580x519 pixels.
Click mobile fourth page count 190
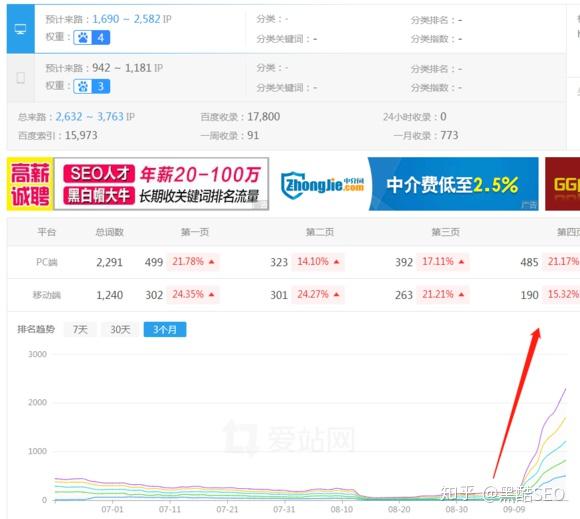point(529,295)
